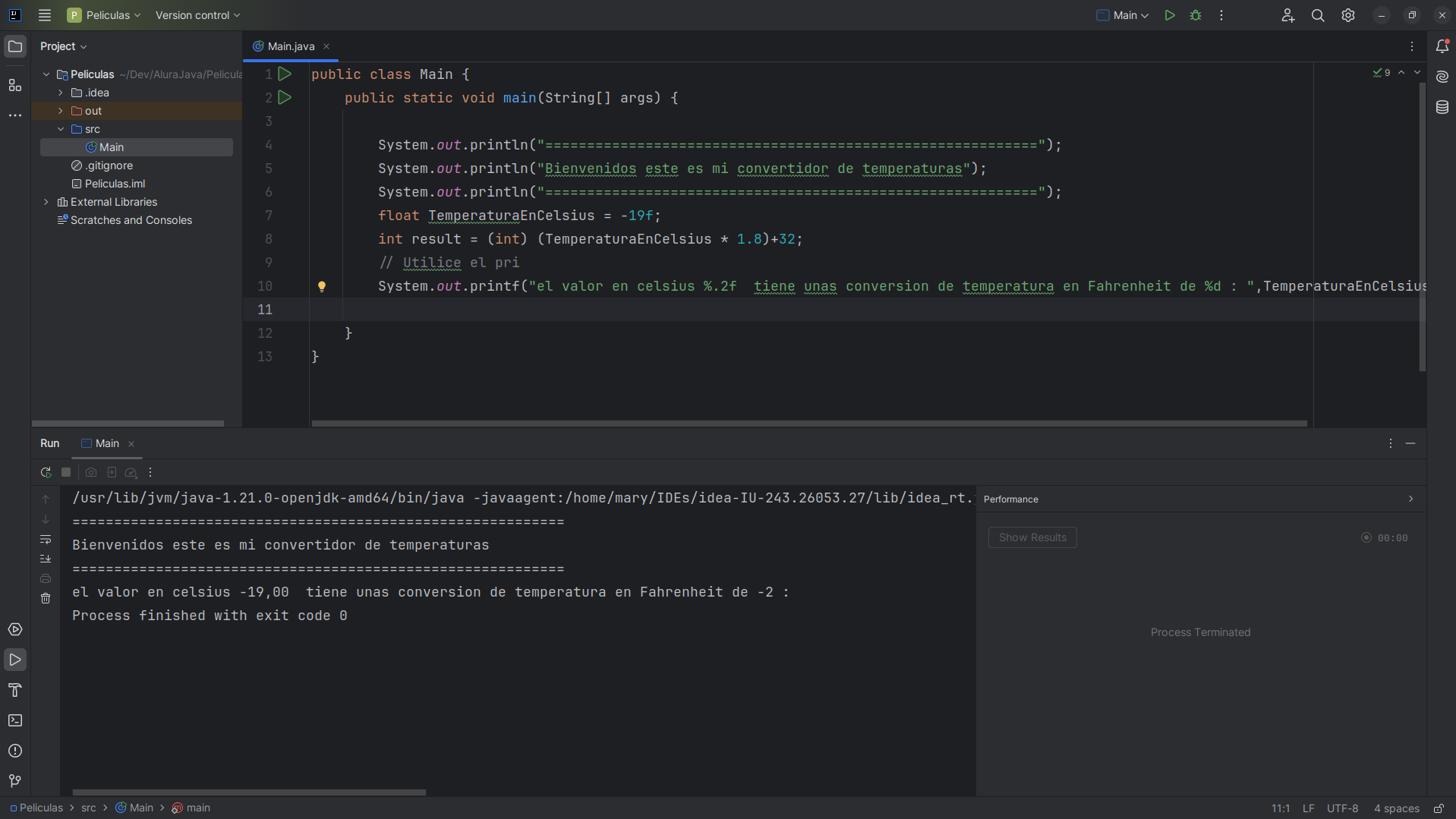Click editor horizontal scrollbar

click(809, 424)
